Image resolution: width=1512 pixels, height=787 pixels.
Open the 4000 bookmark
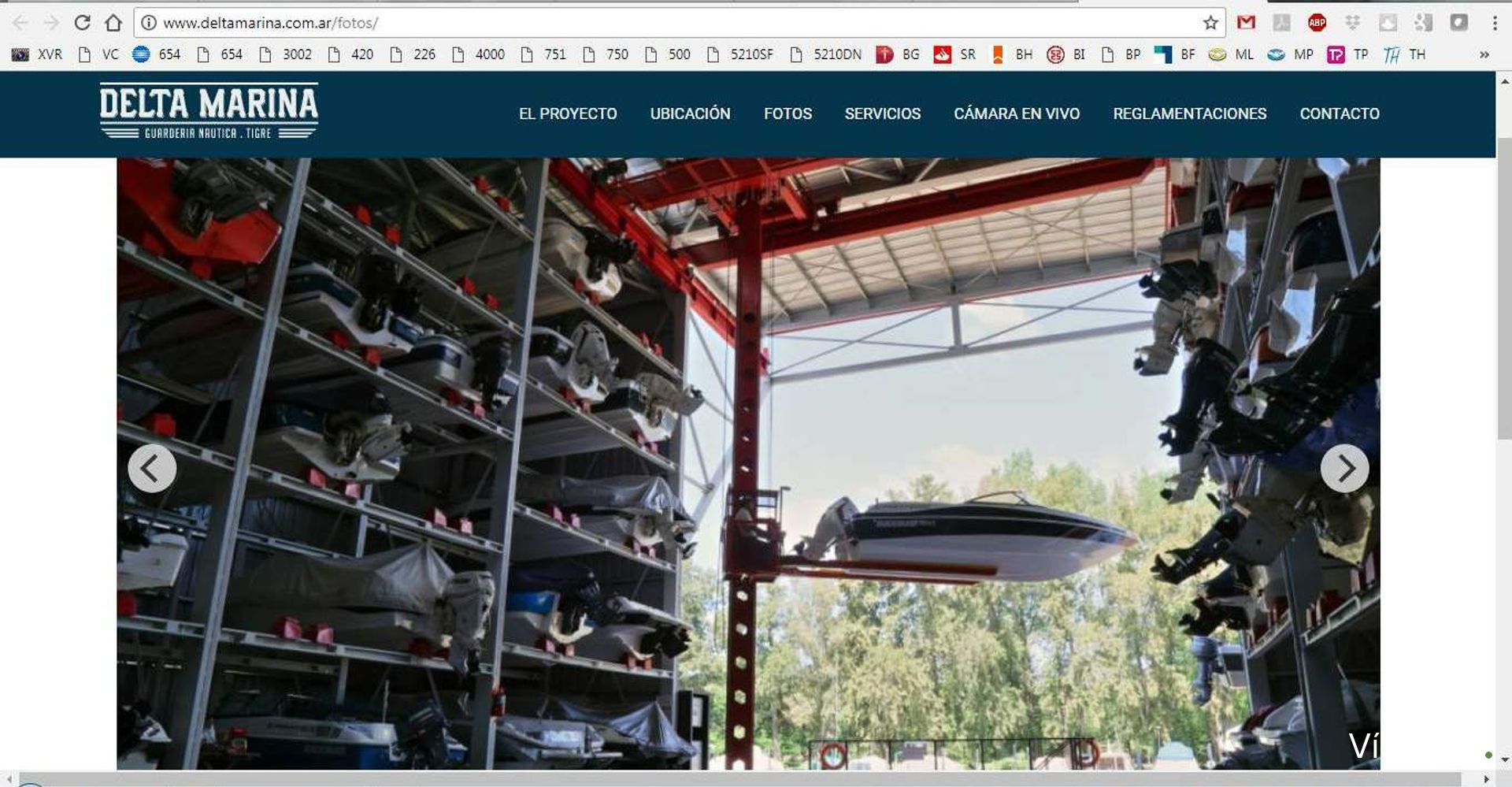tap(478, 54)
